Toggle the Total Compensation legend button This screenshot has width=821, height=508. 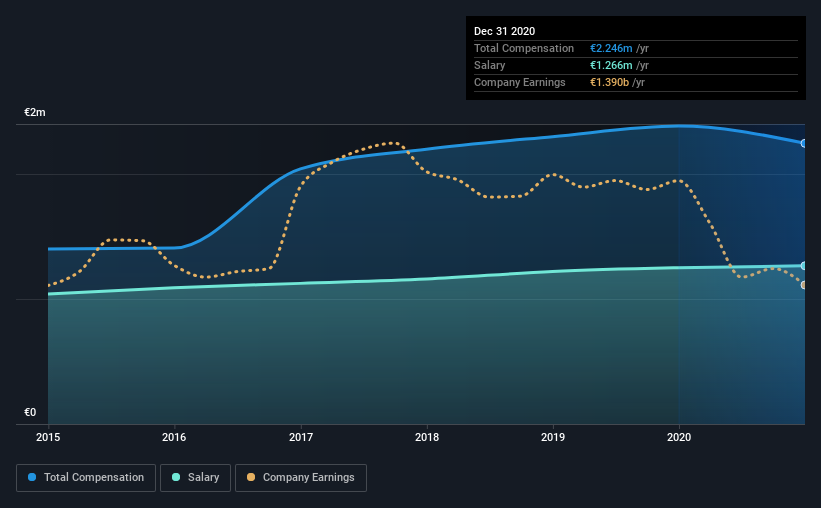pos(86,478)
